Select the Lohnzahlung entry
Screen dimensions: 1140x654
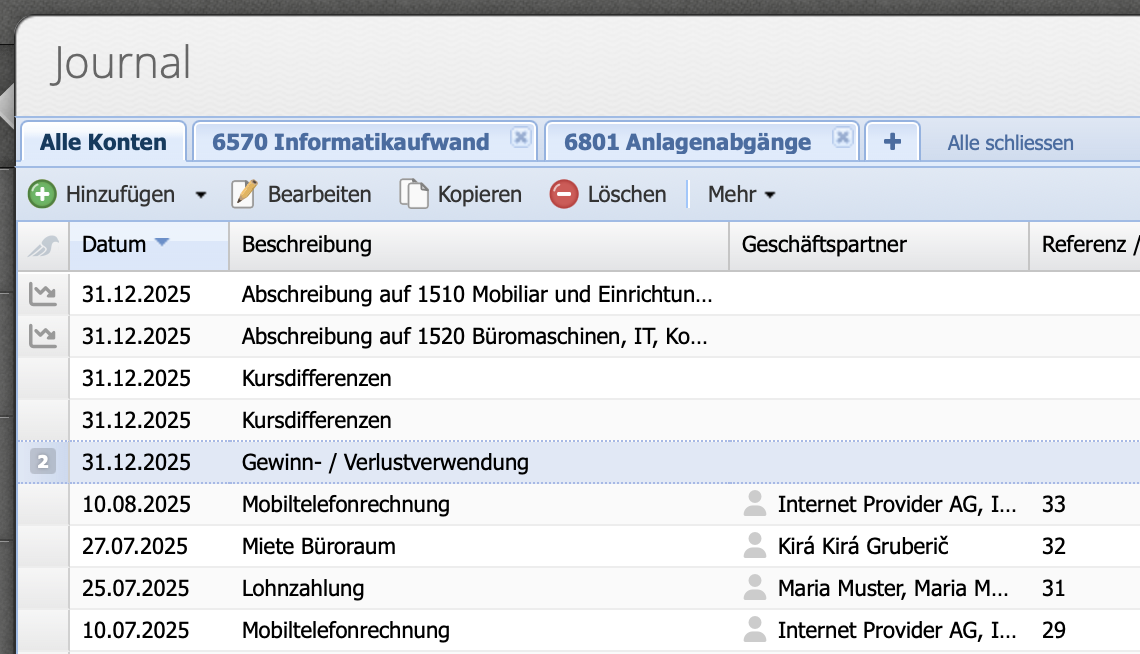579,589
